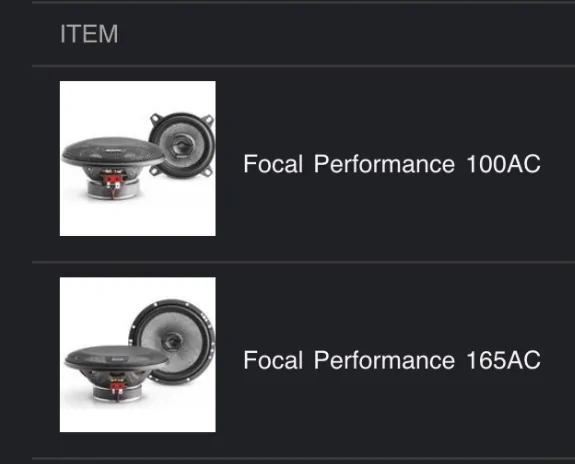The height and width of the screenshot is (464, 575).
Task: Click the center tweeter of the 100AC speaker
Action: click(182, 146)
